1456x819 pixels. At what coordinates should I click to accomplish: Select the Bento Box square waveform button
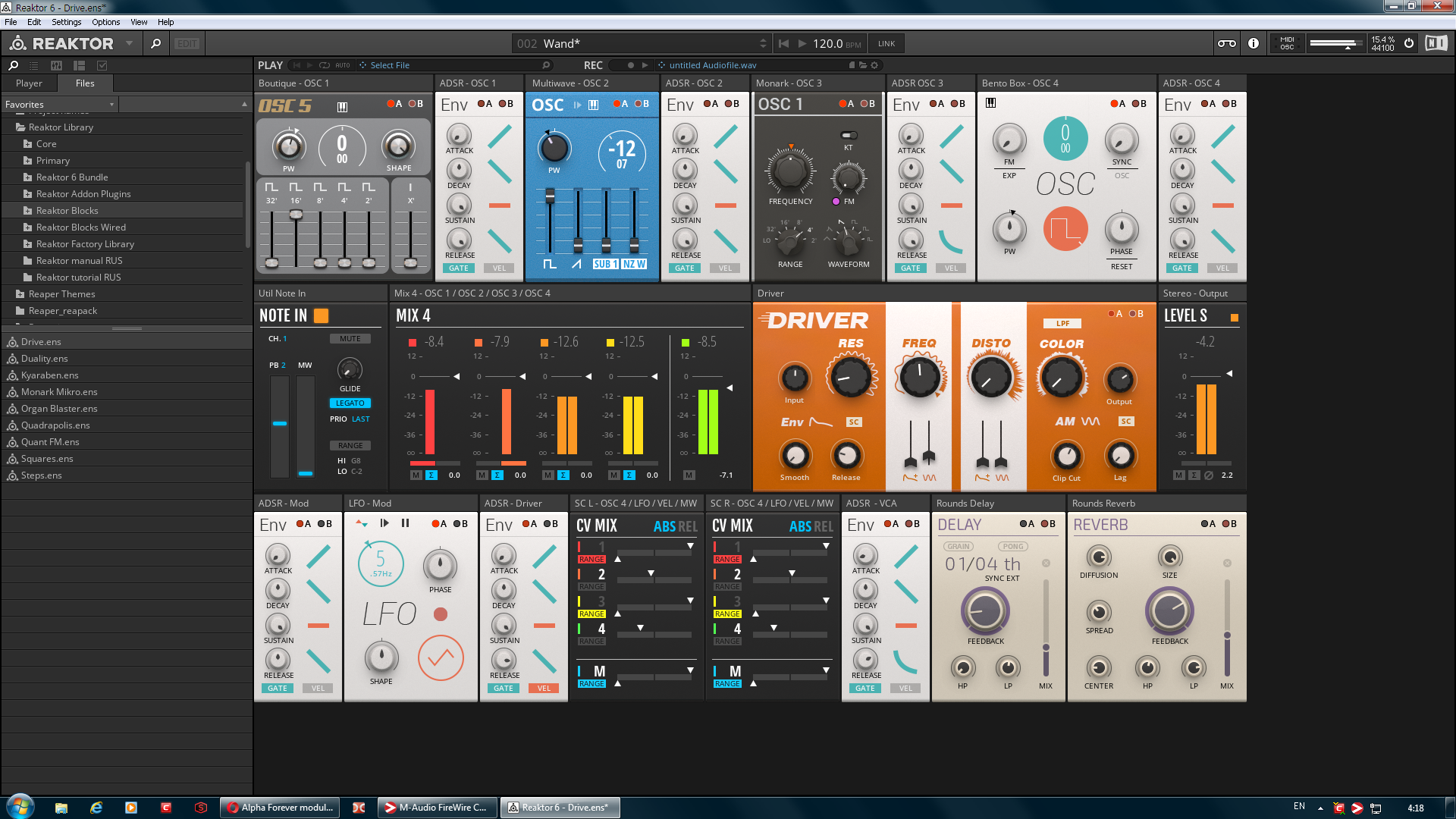1065,229
